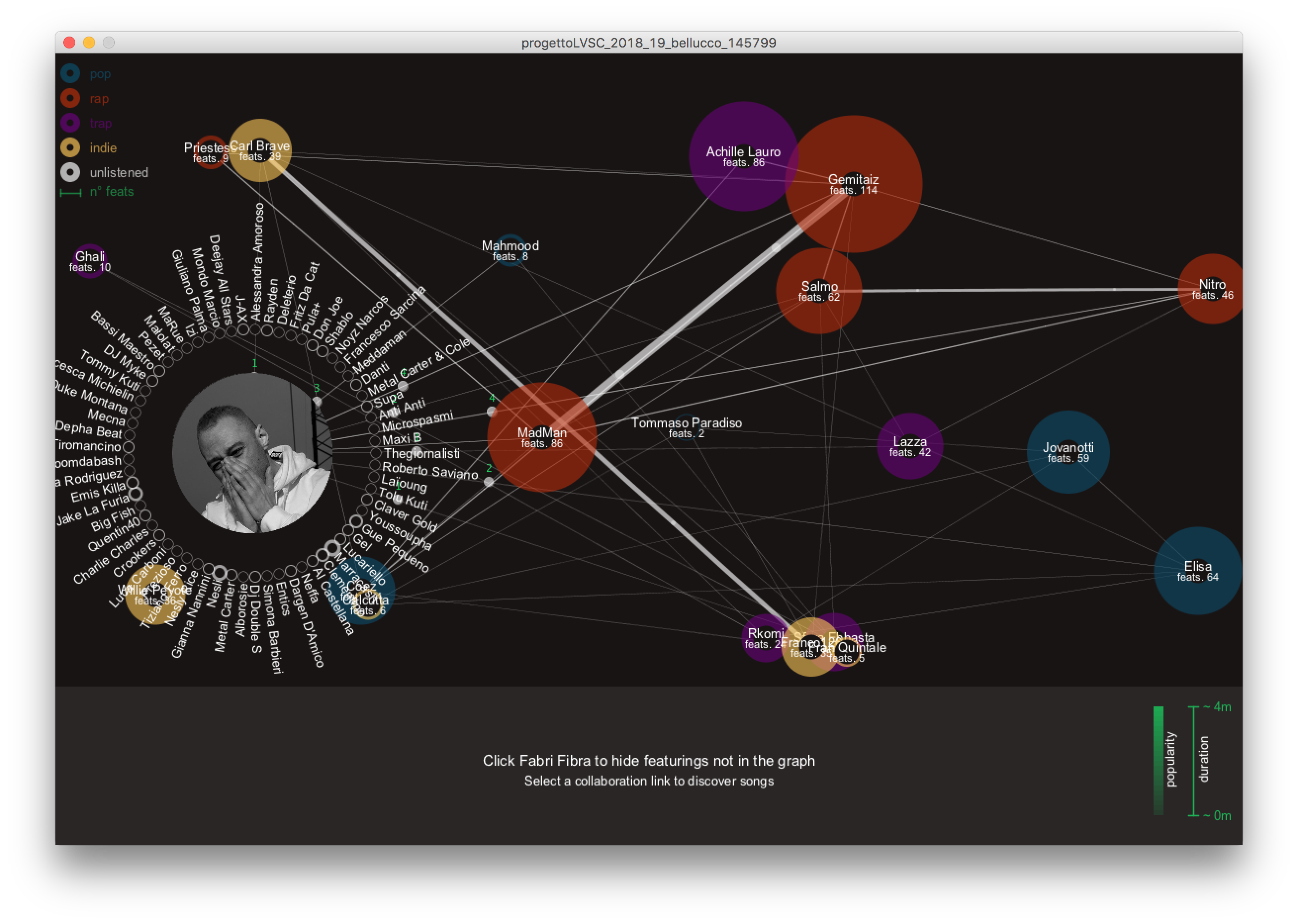This screenshot has width=1298, height=924.
Task: Select the Lazza trap node
Action: pos(909,446)
